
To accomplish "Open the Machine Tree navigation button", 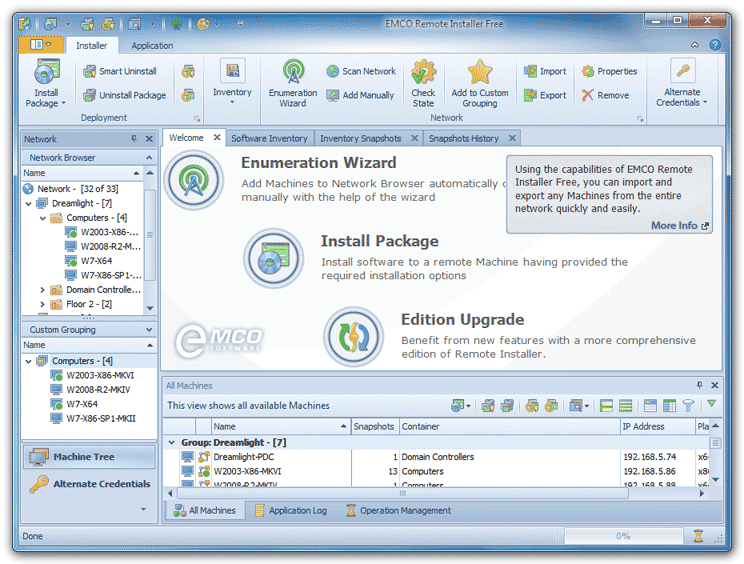I will click(x=89, y=457).
